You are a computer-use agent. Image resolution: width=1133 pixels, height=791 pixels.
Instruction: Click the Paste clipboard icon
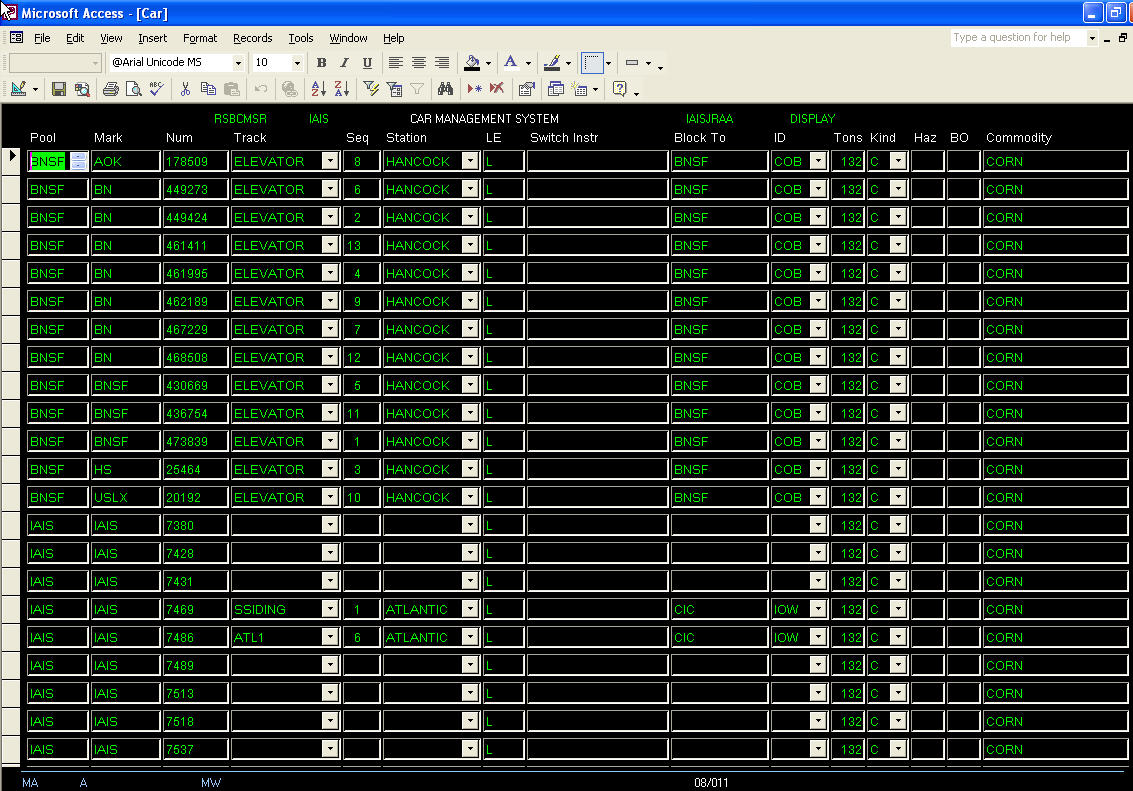(x=231, y=89)
